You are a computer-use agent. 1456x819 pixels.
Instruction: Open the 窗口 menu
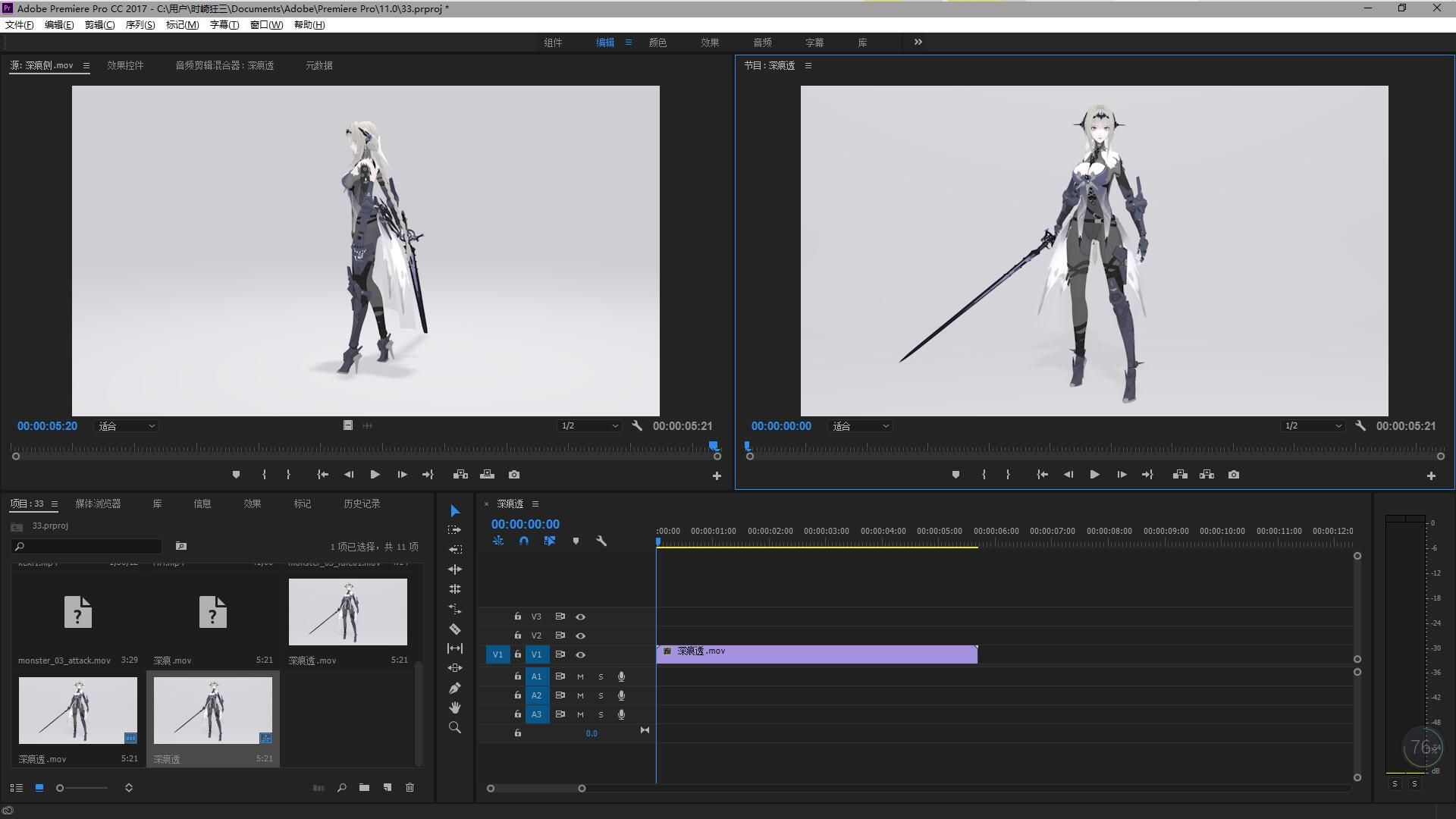pyautogui.click(x=266, y=25)
